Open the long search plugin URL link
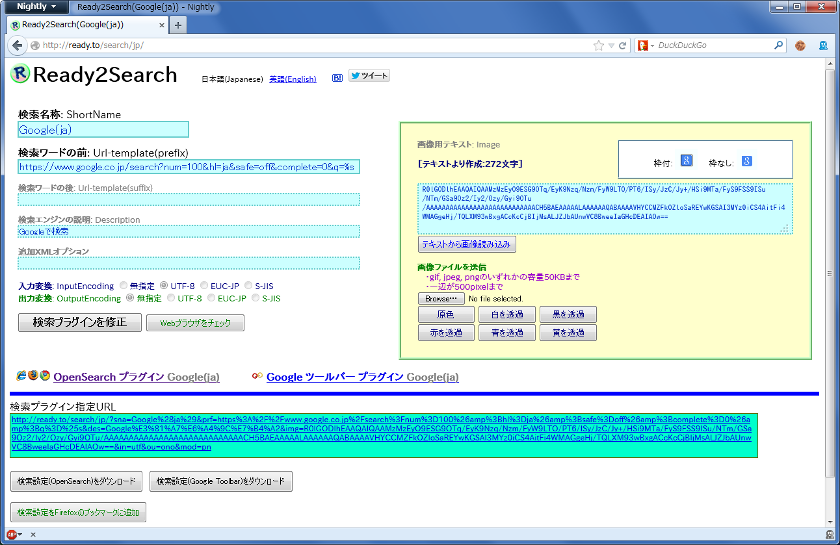The height and width of the screenshot is (545, 840). point(381,433)
